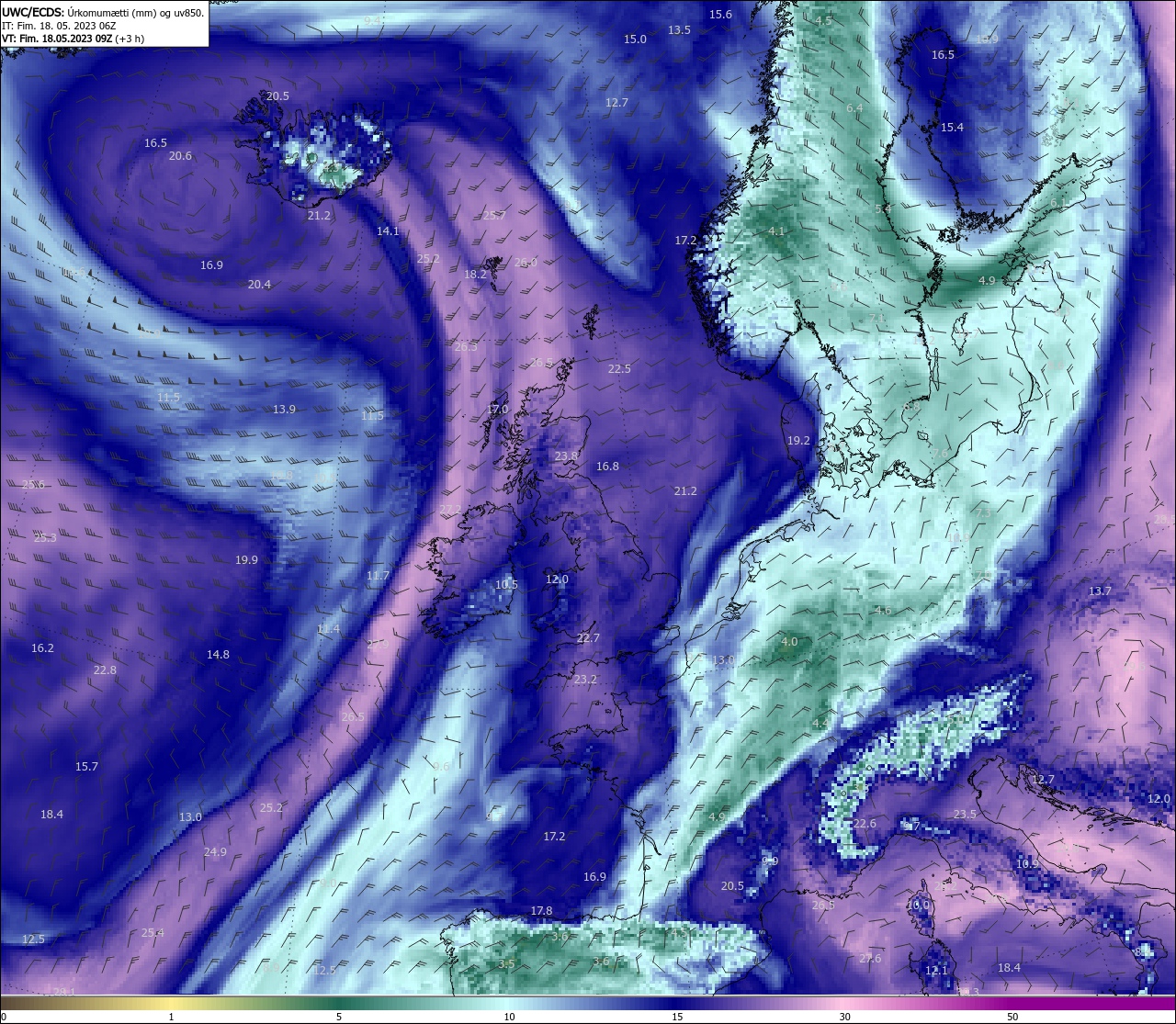Click the 10.0 value over Corsica

pyautogui.click(x=918, y=906)
